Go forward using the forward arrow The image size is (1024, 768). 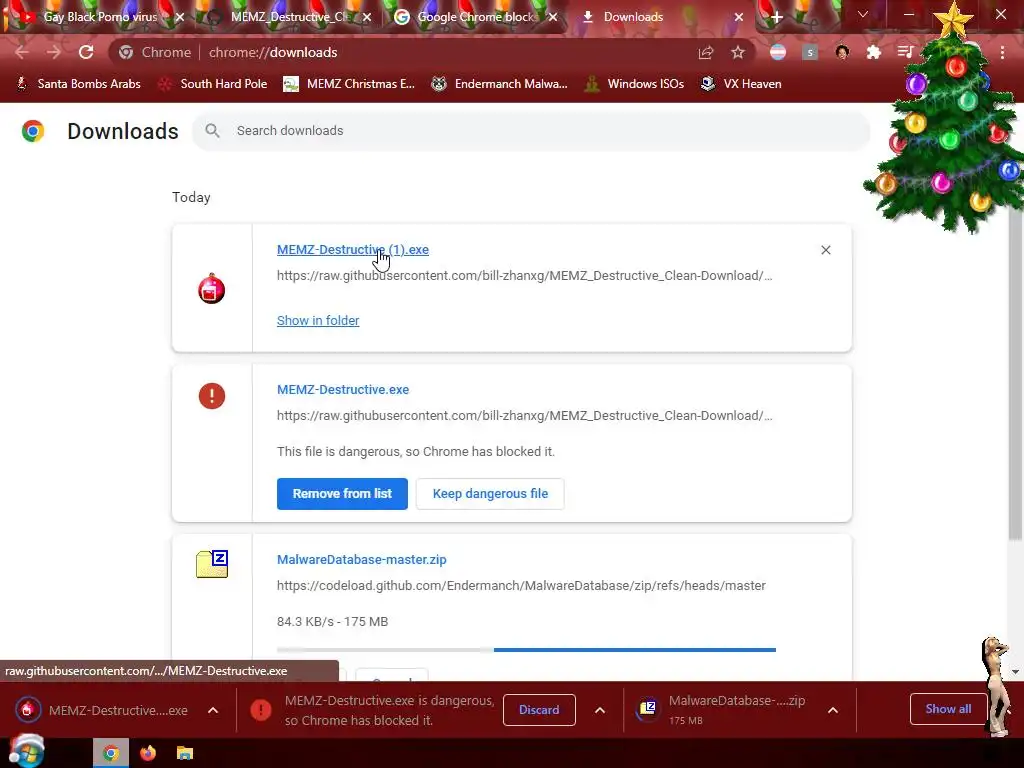54,52
